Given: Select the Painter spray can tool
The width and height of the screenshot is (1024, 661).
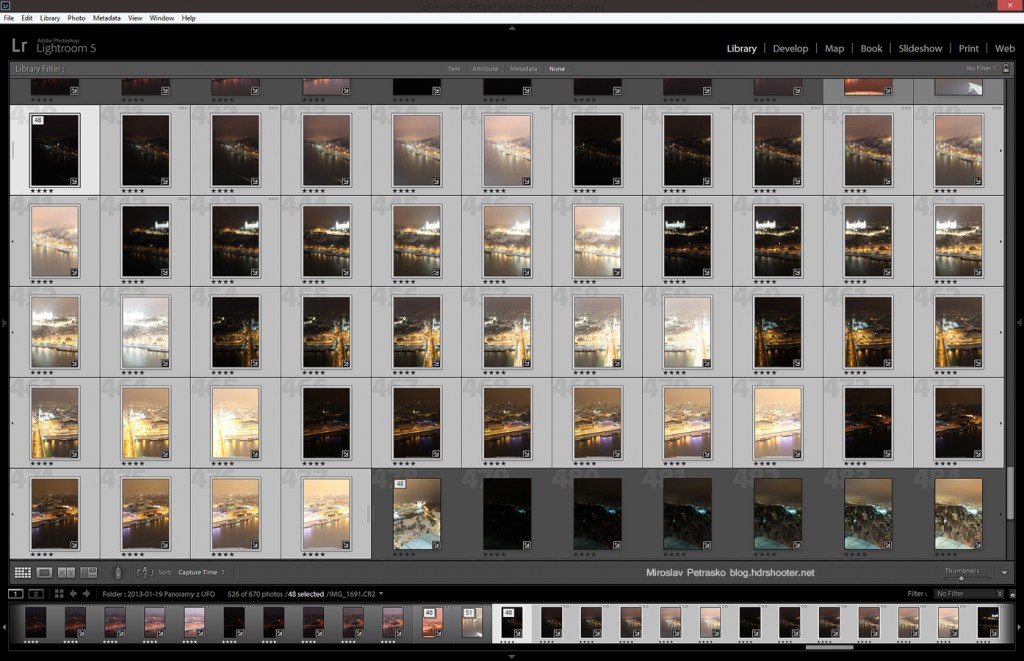Looking at the screenshot, I should [x=117, y=572].
